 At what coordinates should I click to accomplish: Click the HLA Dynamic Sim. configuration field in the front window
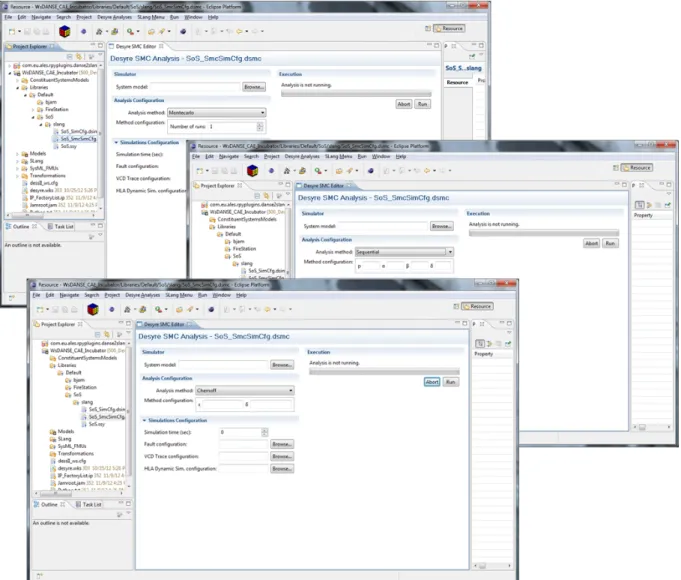[244, 469]
